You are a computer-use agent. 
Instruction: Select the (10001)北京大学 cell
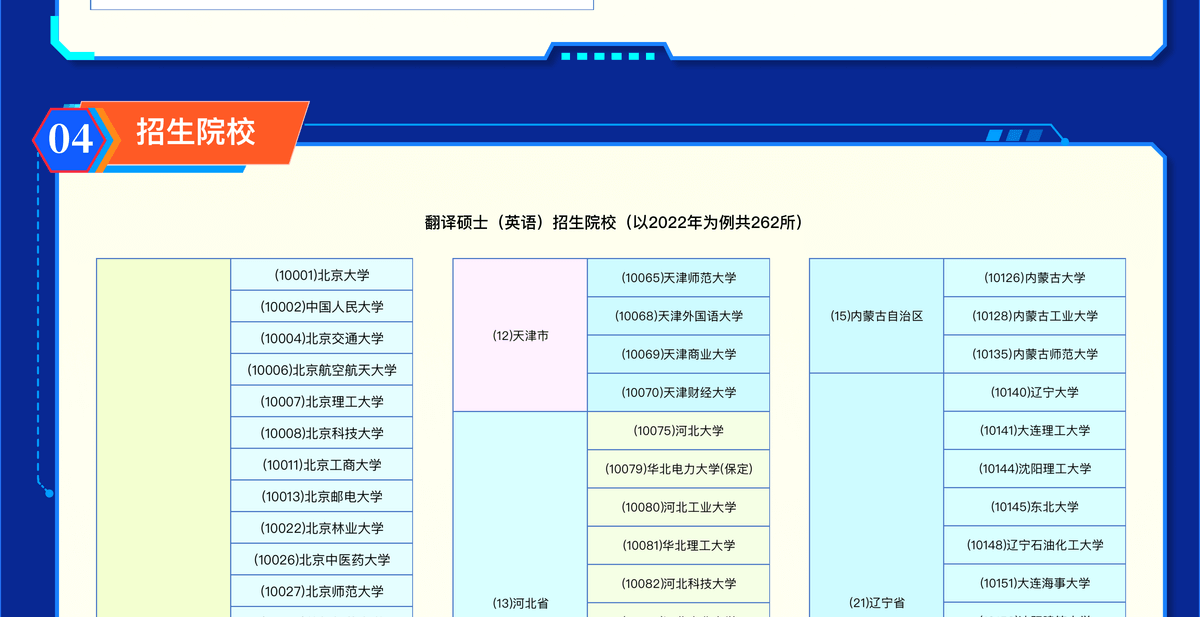(321, 275)
